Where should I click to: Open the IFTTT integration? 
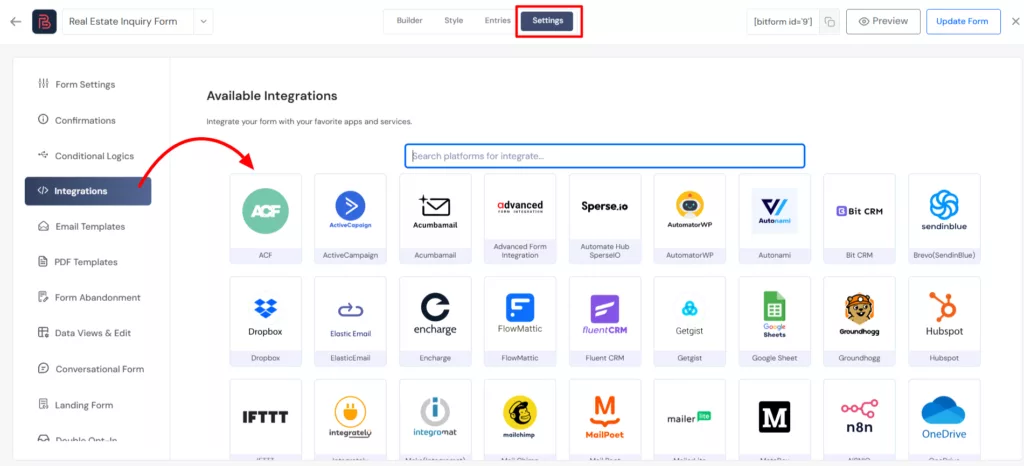pos(265,418)
